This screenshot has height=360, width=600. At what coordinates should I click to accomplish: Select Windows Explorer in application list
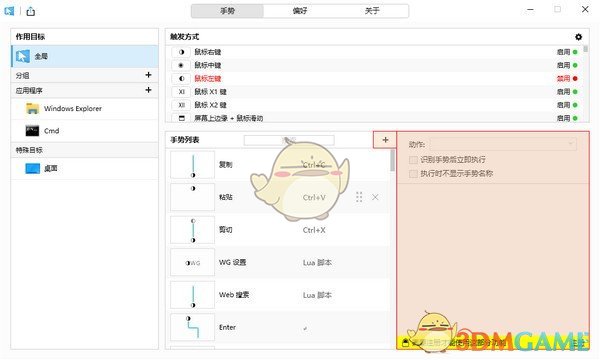pyautogui.click(x=85, y=109)
